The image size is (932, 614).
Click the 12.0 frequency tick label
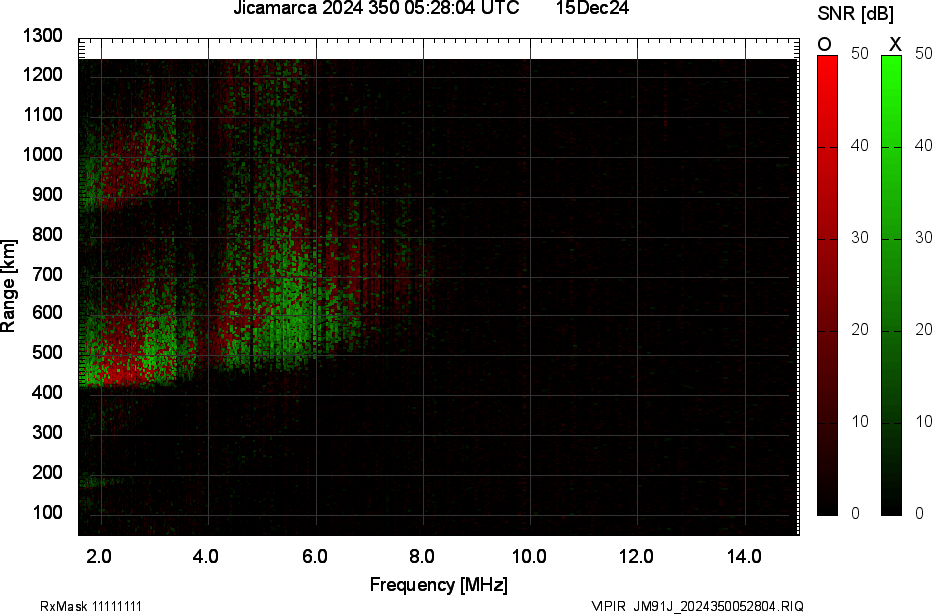click(x=636, y=557)
